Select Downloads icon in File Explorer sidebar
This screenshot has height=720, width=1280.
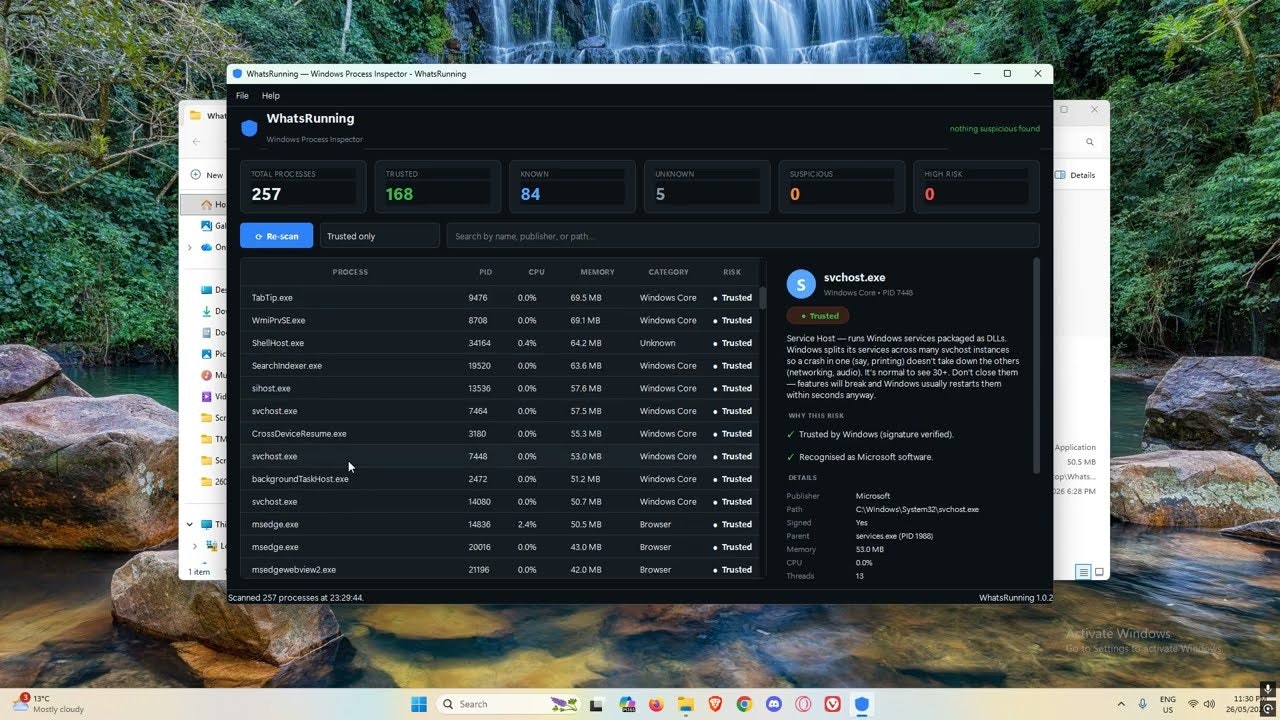tap(207, 311)
